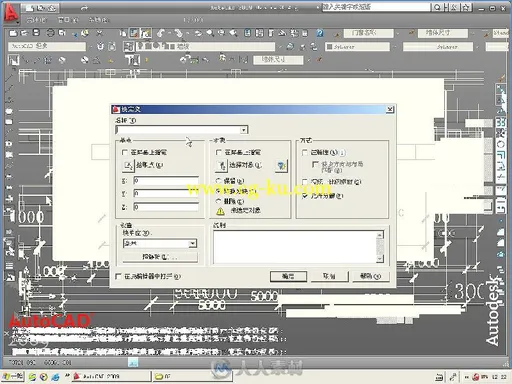Open the Properties palette icon
The image size is (512, 384).
247,33
